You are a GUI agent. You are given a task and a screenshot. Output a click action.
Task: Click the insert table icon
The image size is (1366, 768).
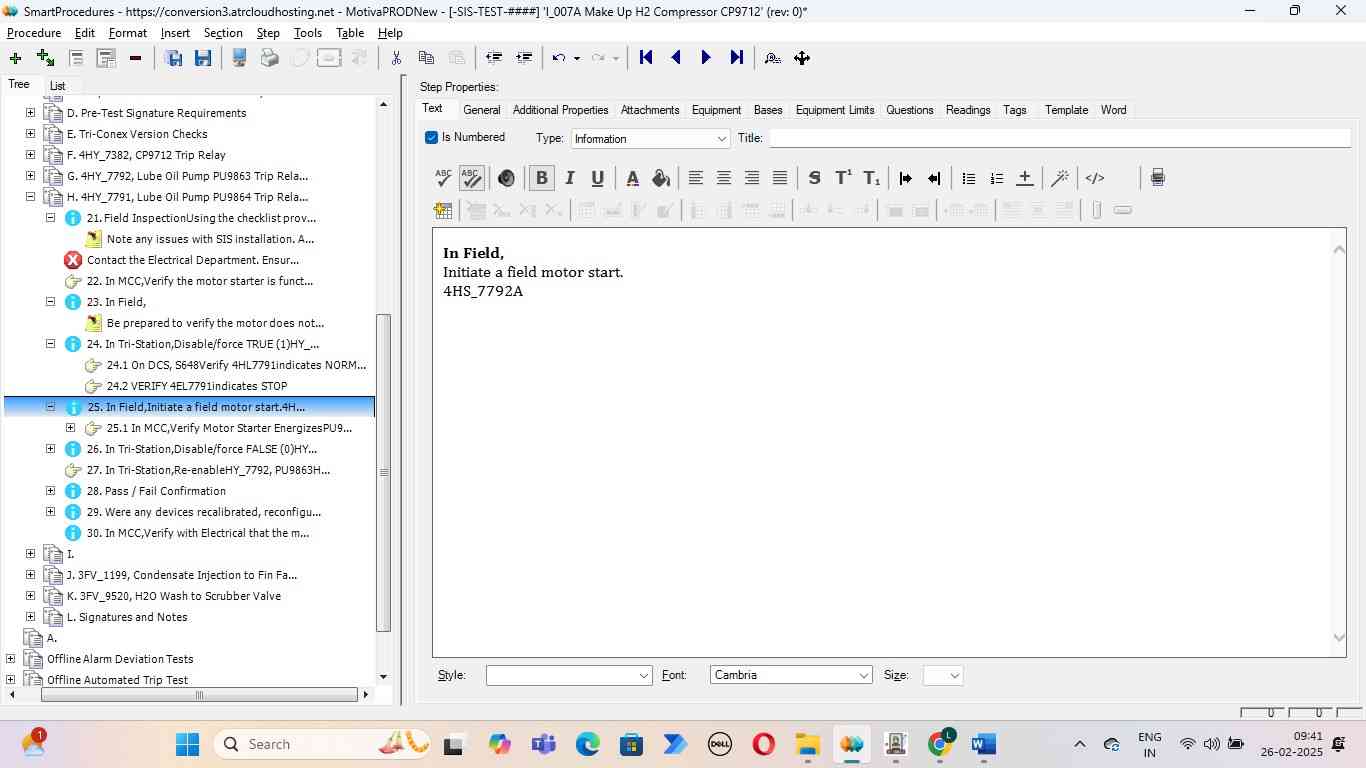coord(443,210)
